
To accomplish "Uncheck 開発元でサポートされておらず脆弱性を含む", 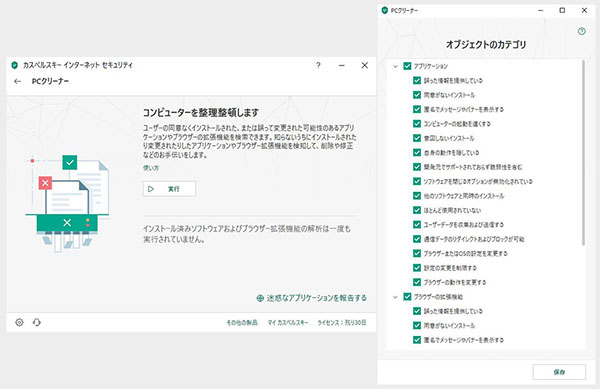I will (417, 167).
